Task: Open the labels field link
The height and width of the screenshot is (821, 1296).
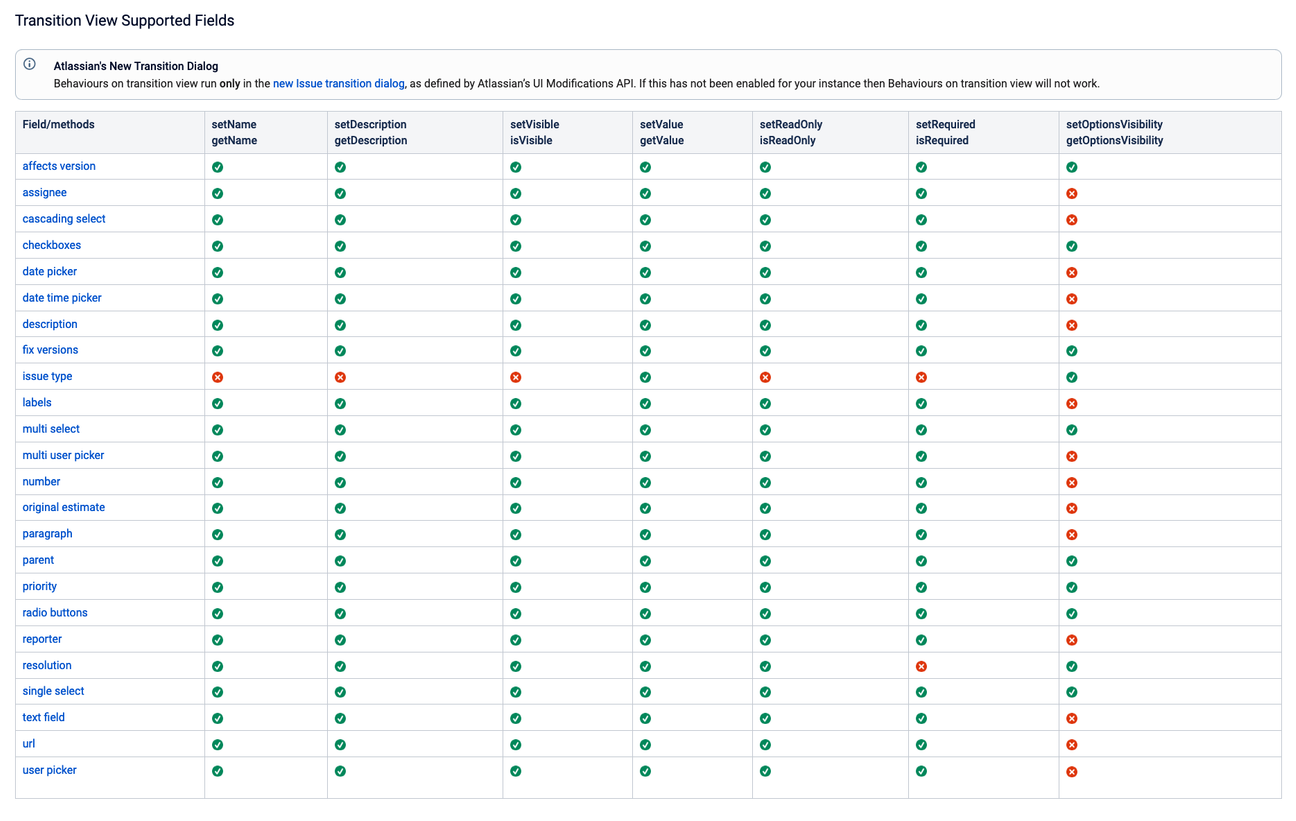Action: pos(37,402)
